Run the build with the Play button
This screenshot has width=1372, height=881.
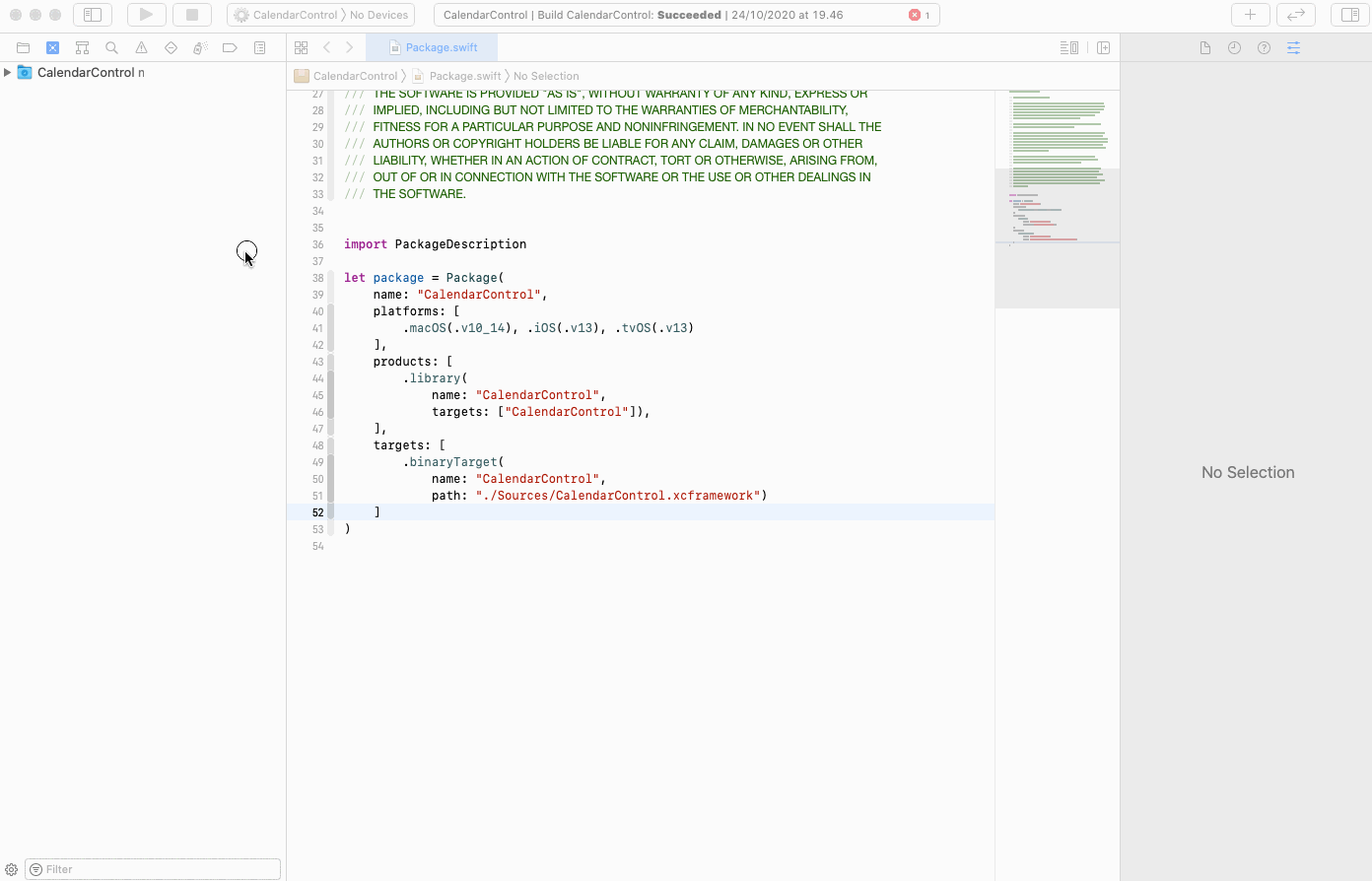(146, 15)
